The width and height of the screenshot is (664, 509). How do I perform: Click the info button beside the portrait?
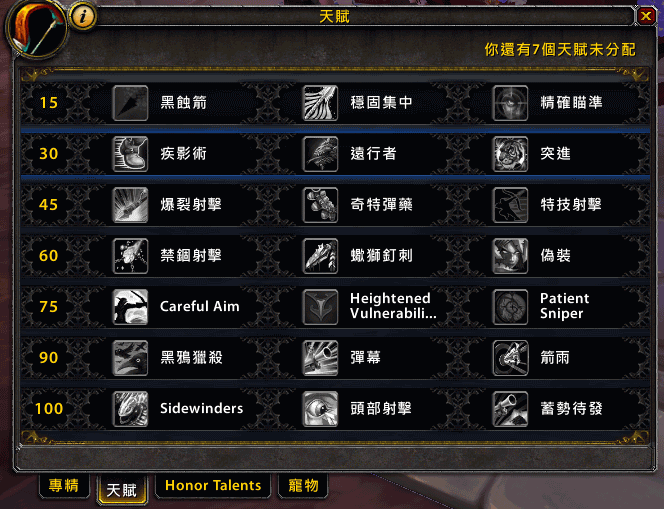(83, 17)
